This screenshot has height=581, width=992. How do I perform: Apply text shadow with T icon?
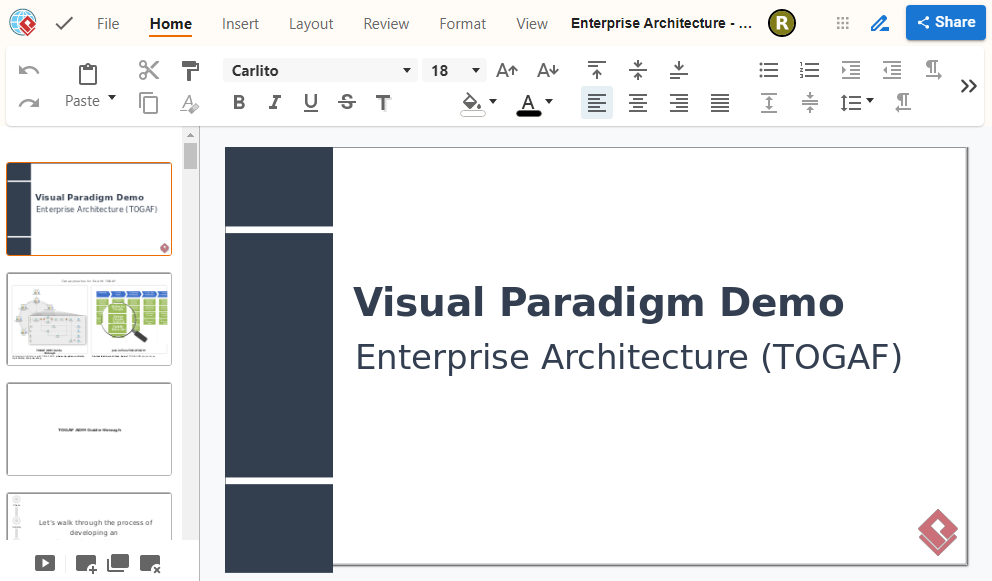(x=383, y=103)
